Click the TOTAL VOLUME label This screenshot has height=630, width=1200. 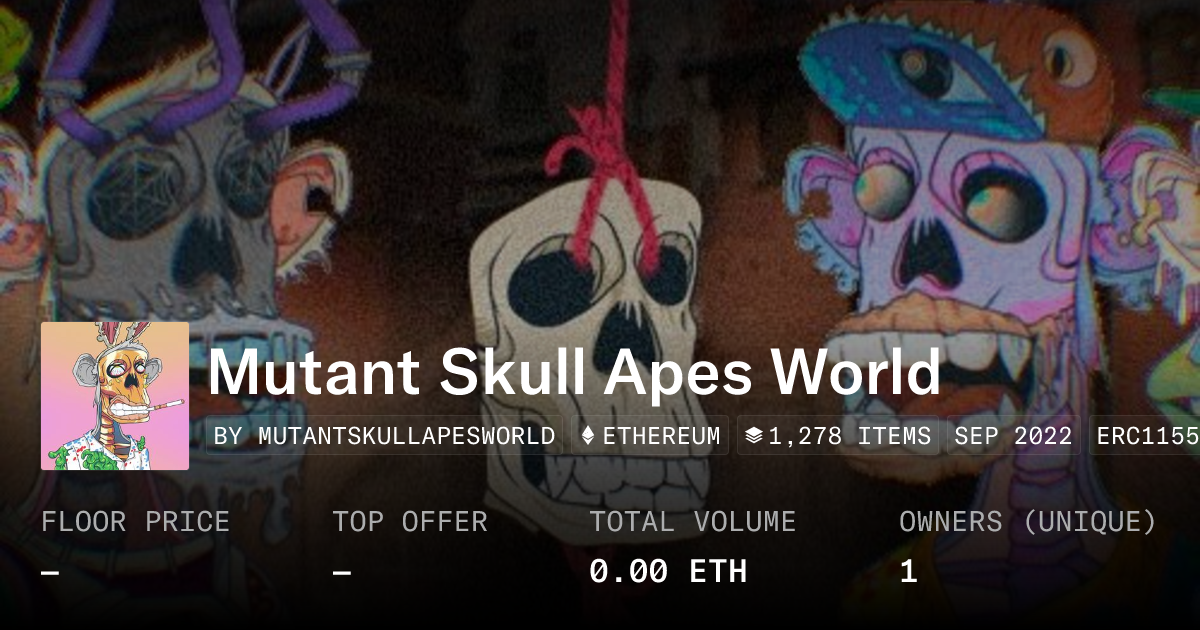692,522
